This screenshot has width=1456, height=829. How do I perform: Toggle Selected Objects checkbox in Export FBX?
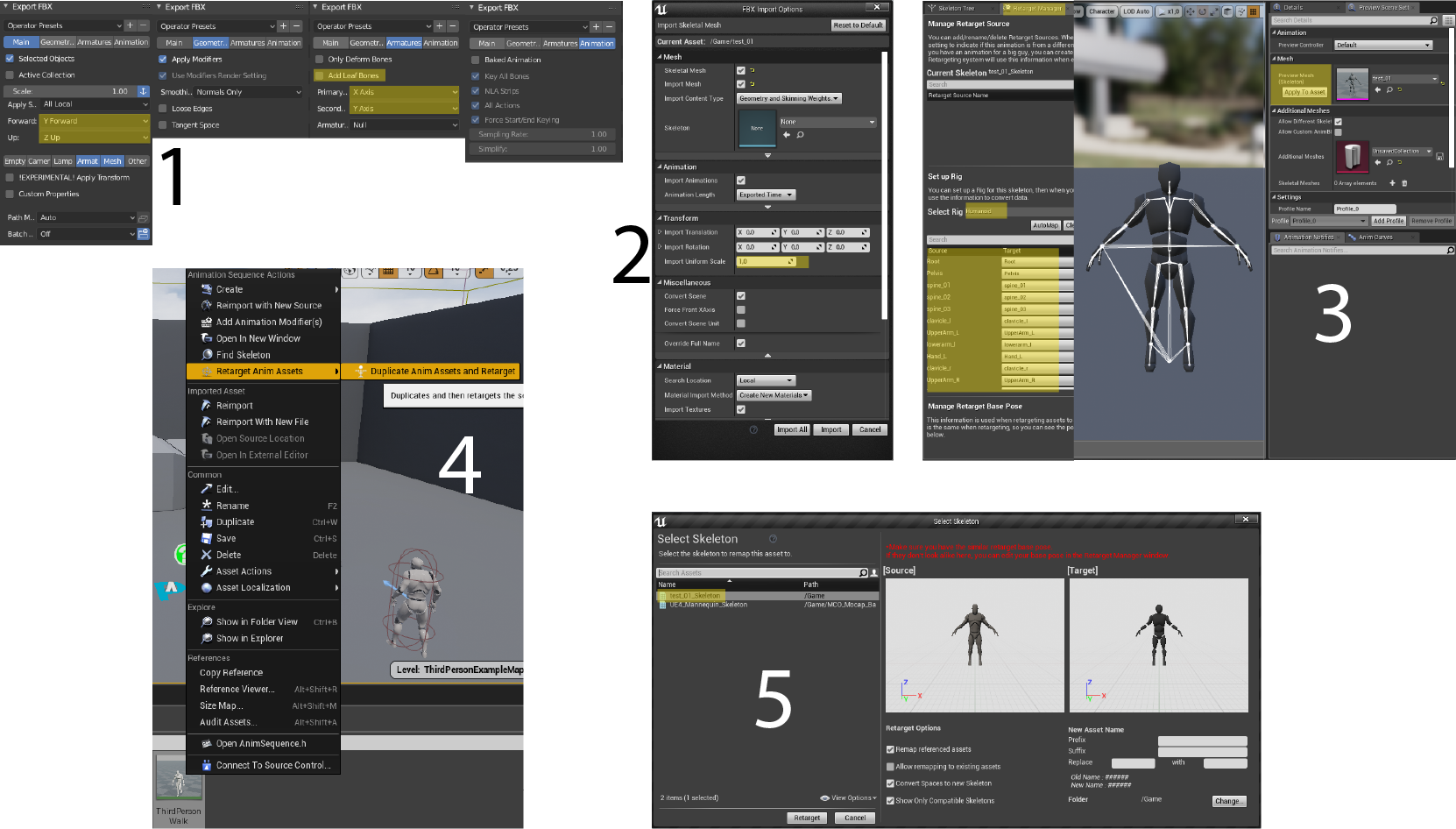tap(10, 59)
